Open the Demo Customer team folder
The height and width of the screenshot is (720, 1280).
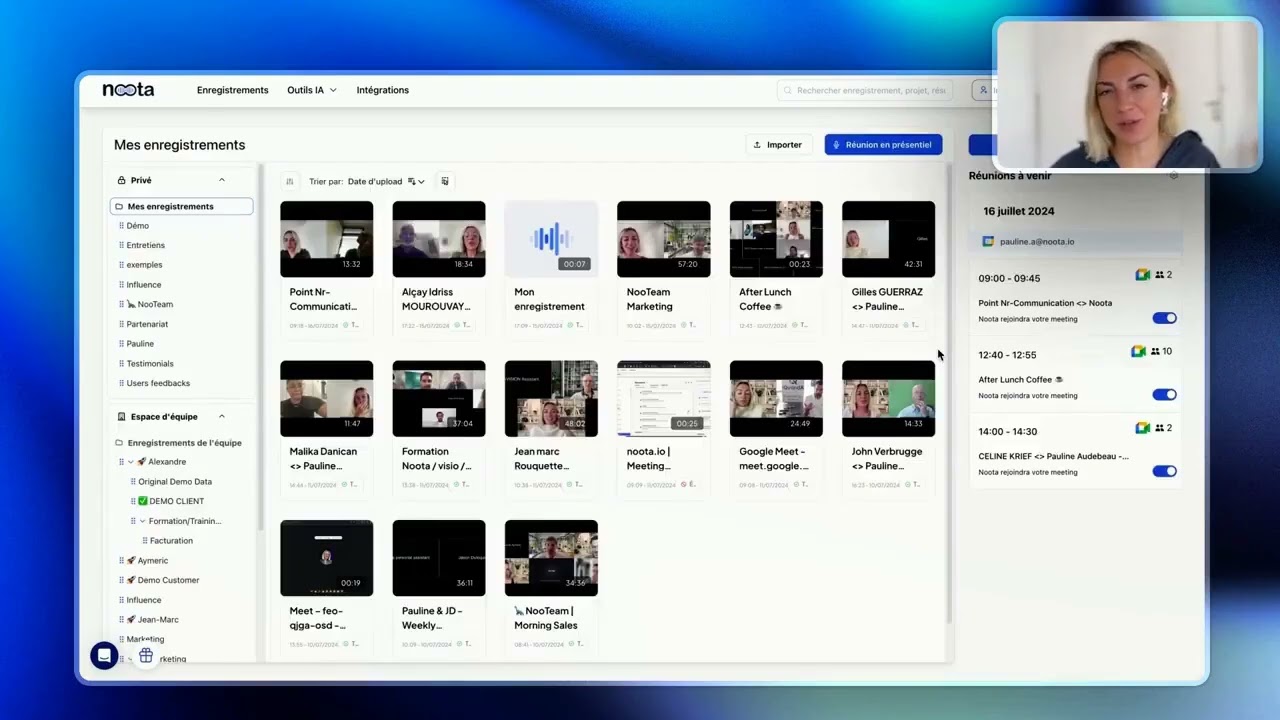(x=163, y=580)
